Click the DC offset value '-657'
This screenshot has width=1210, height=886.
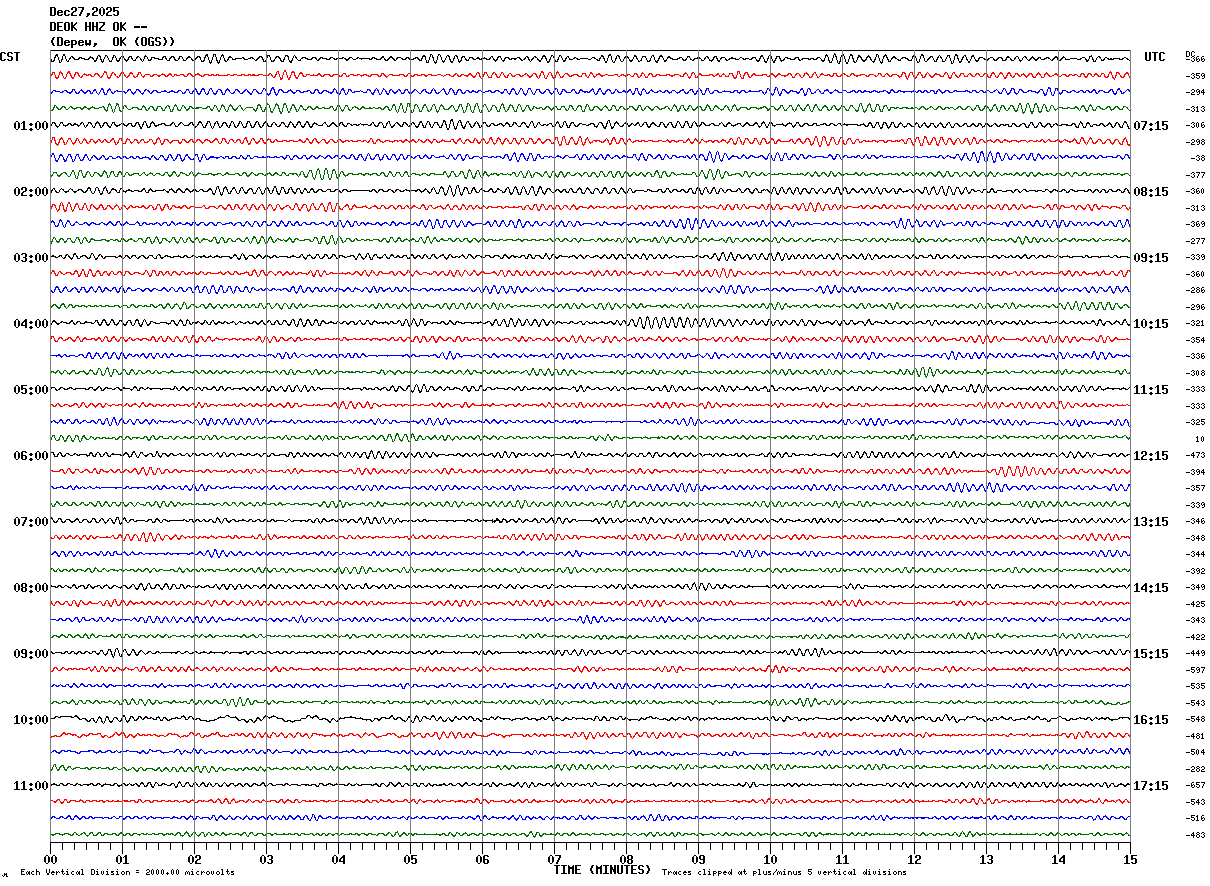click(1195, 786)
